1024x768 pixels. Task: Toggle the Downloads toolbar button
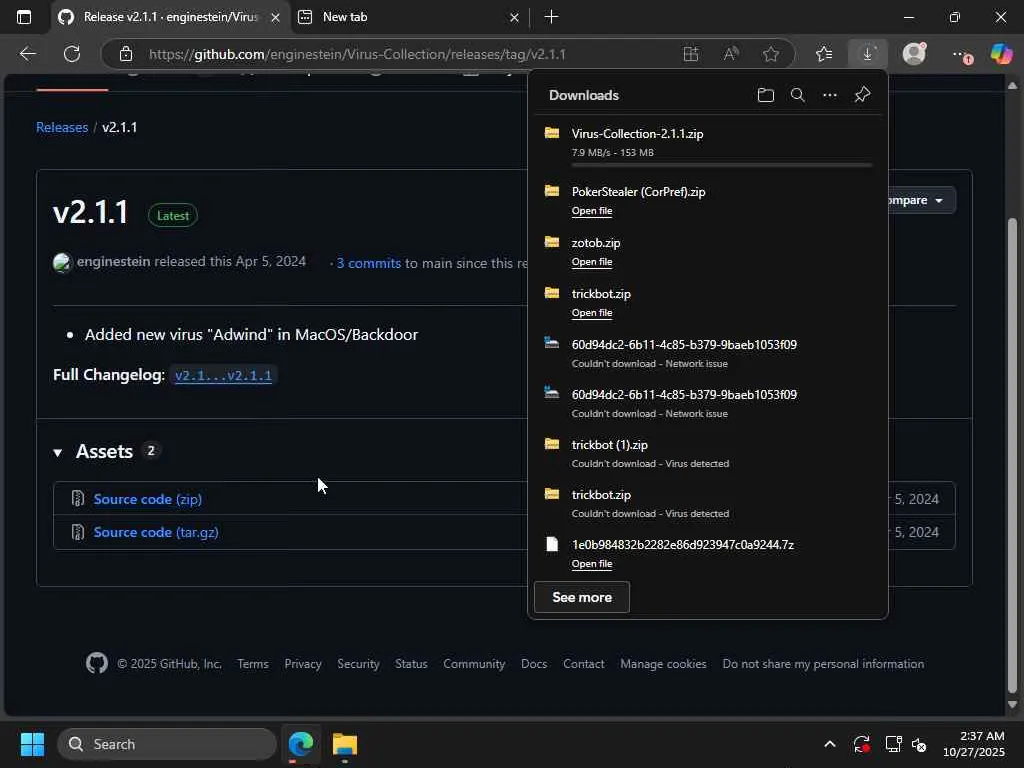pyautogui.click(x=867, y=54)
